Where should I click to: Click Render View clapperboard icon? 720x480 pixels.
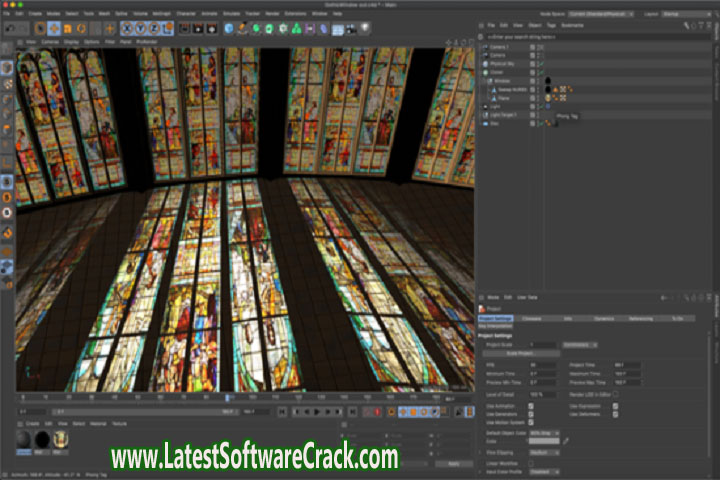(185, 28)
